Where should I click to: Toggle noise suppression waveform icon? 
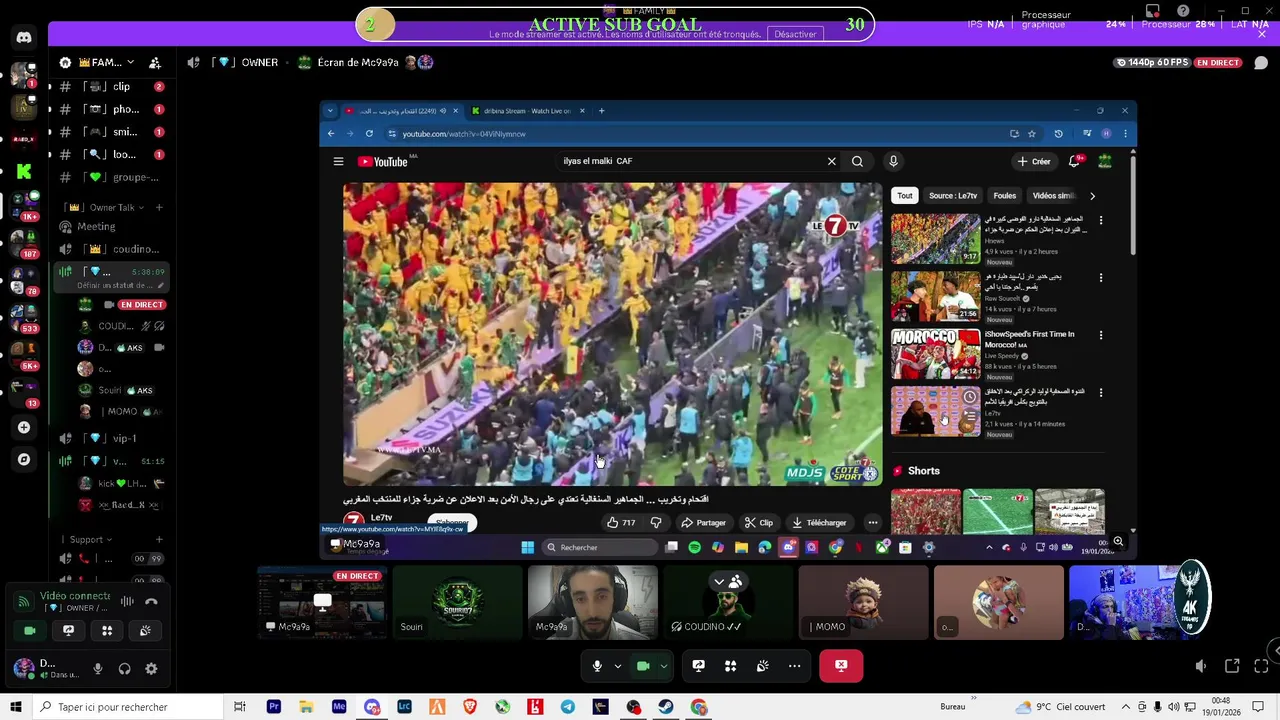[x=127, y=601]
